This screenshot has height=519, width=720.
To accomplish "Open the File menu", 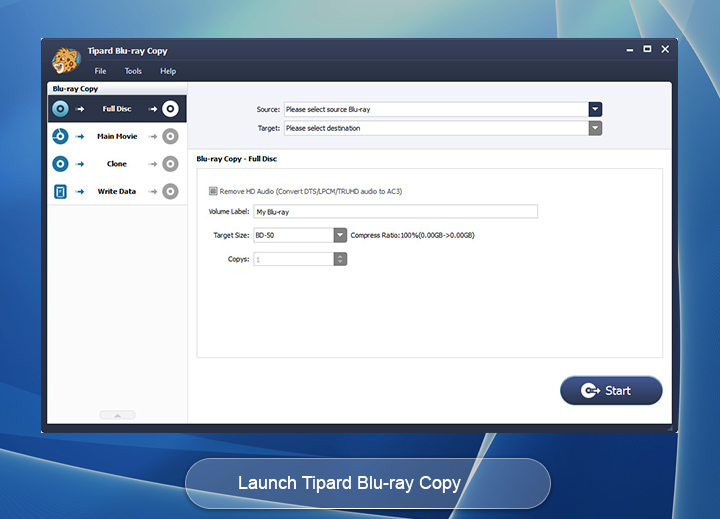I will coord(100,71).
